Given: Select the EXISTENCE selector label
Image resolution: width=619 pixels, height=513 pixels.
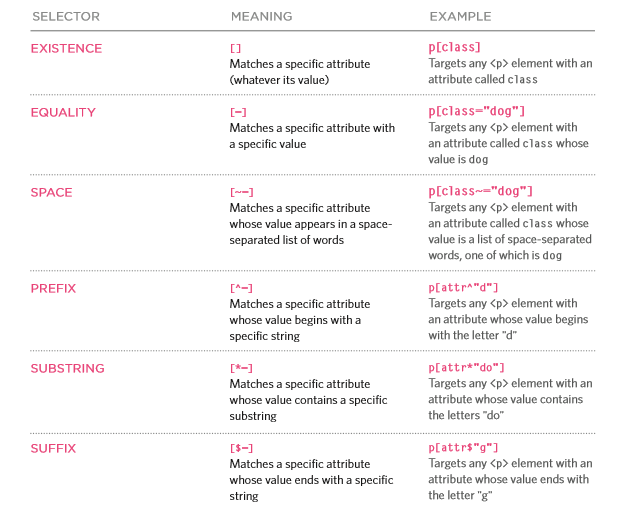Looking at the screenshot, I should [66, 49].
